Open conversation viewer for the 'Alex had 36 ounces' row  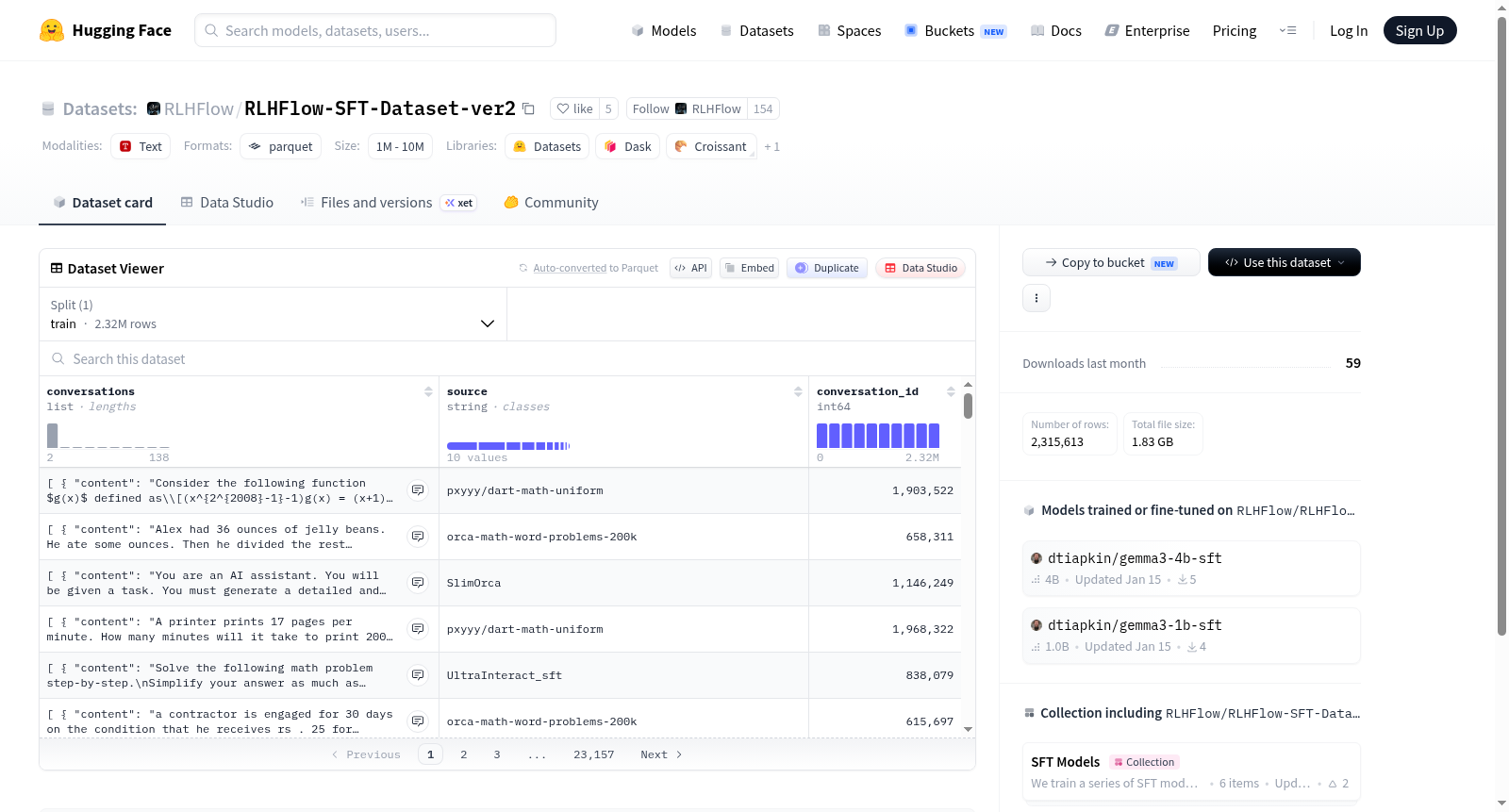tap(418, 537)
